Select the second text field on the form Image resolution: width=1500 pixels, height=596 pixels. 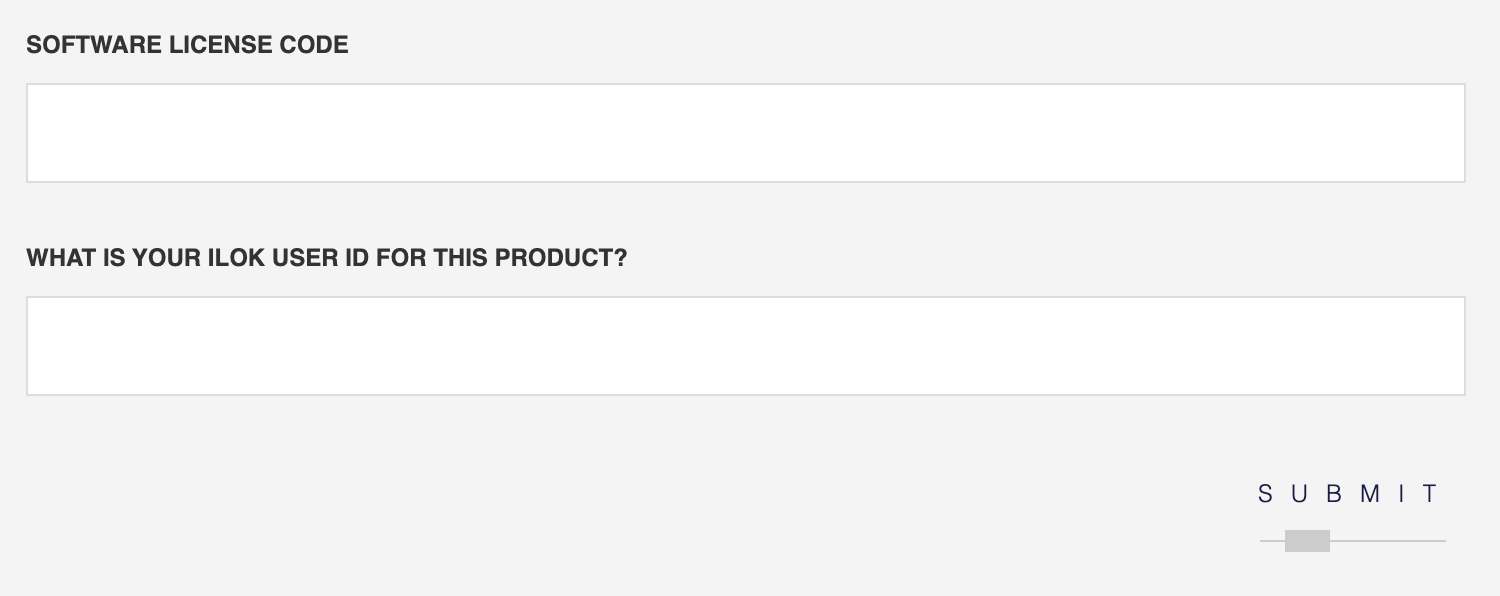pos(745,346)
